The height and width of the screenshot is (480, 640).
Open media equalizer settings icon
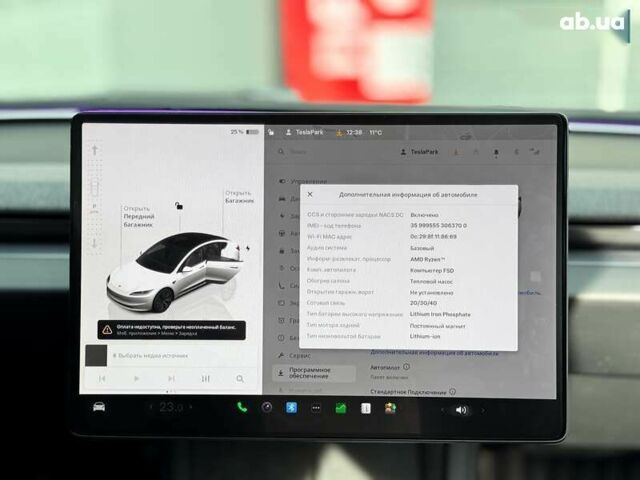[206, 379]
